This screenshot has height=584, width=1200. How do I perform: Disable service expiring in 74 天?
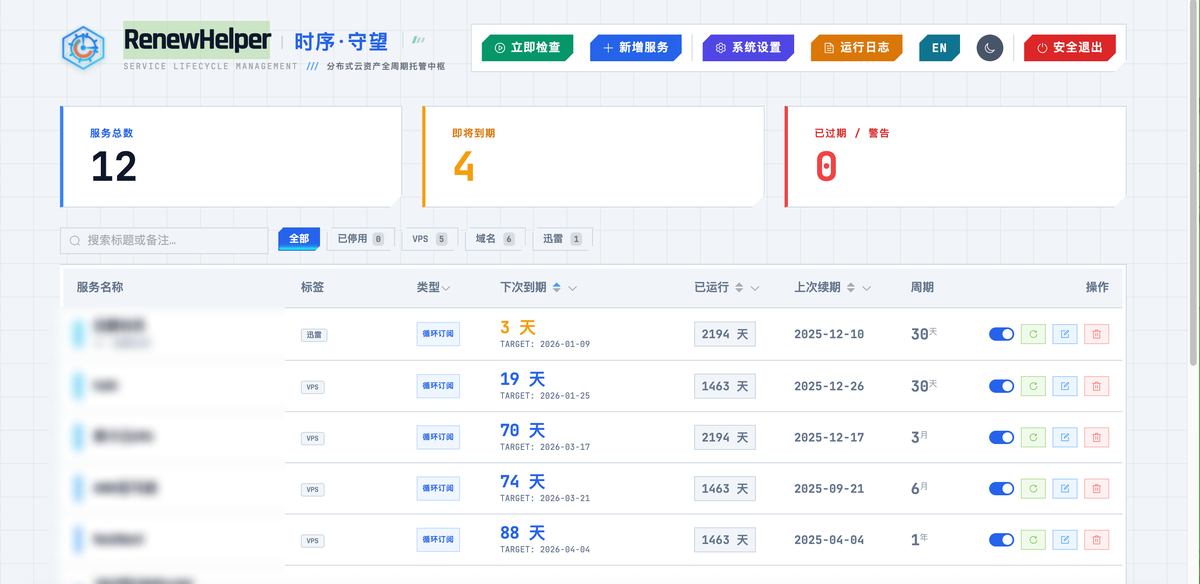click(x=1001, y=488)
